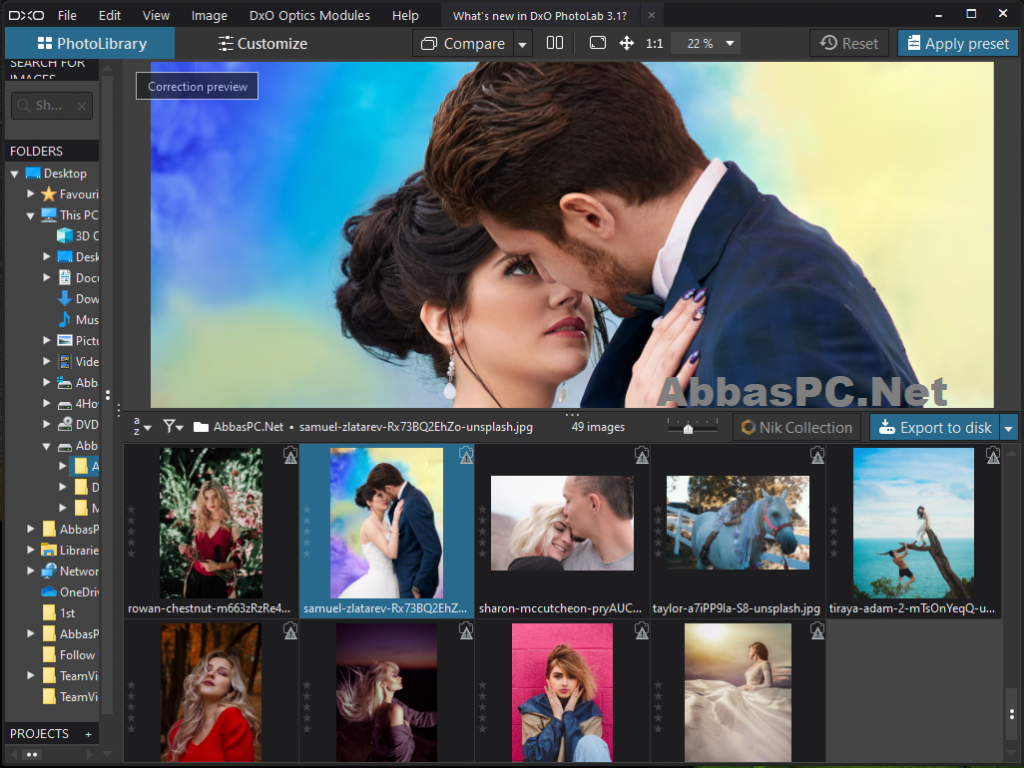The width and height of the screenshot is (1024, 768).
Task: Open the Help menu
Action: pos(405,15)
